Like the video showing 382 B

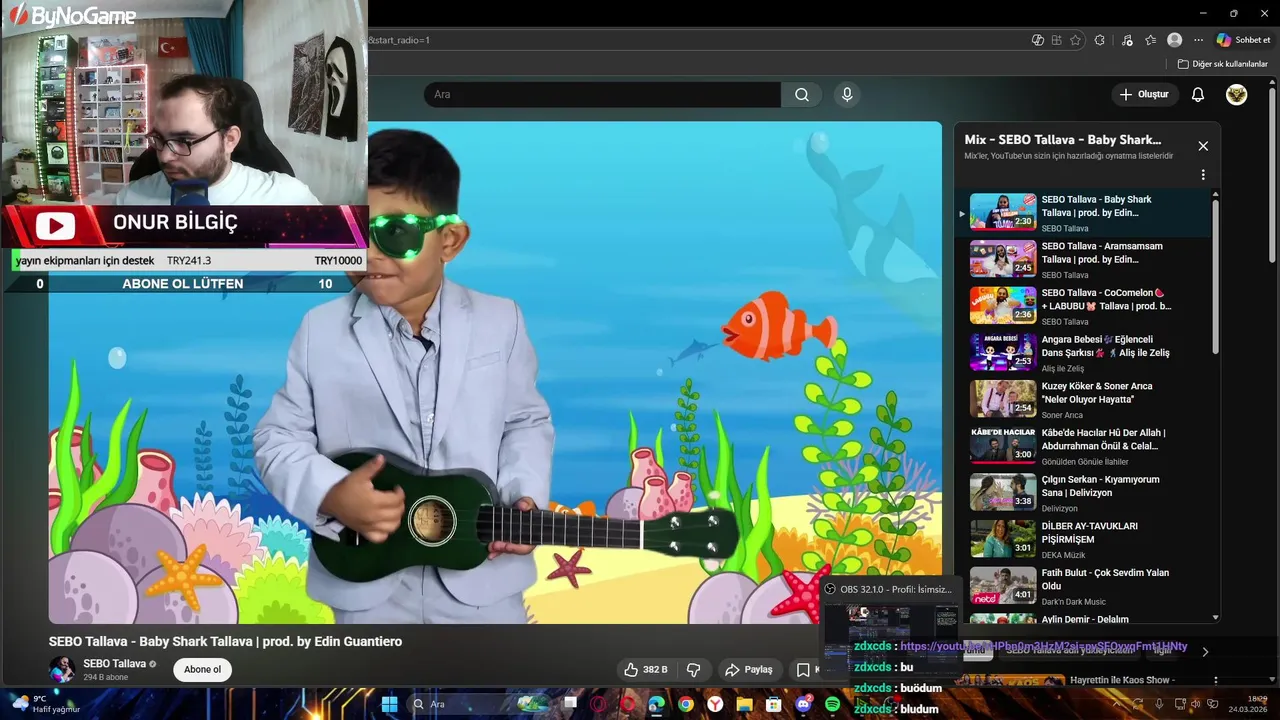(x=646, y=669)
